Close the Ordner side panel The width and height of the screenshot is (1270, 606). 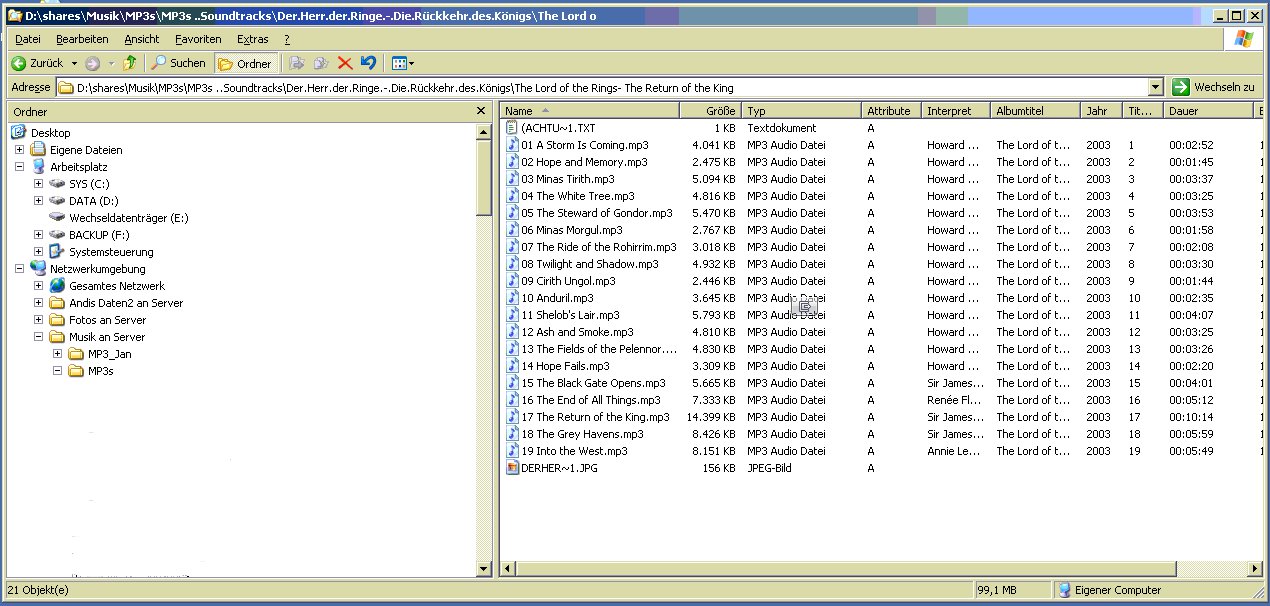481,111
